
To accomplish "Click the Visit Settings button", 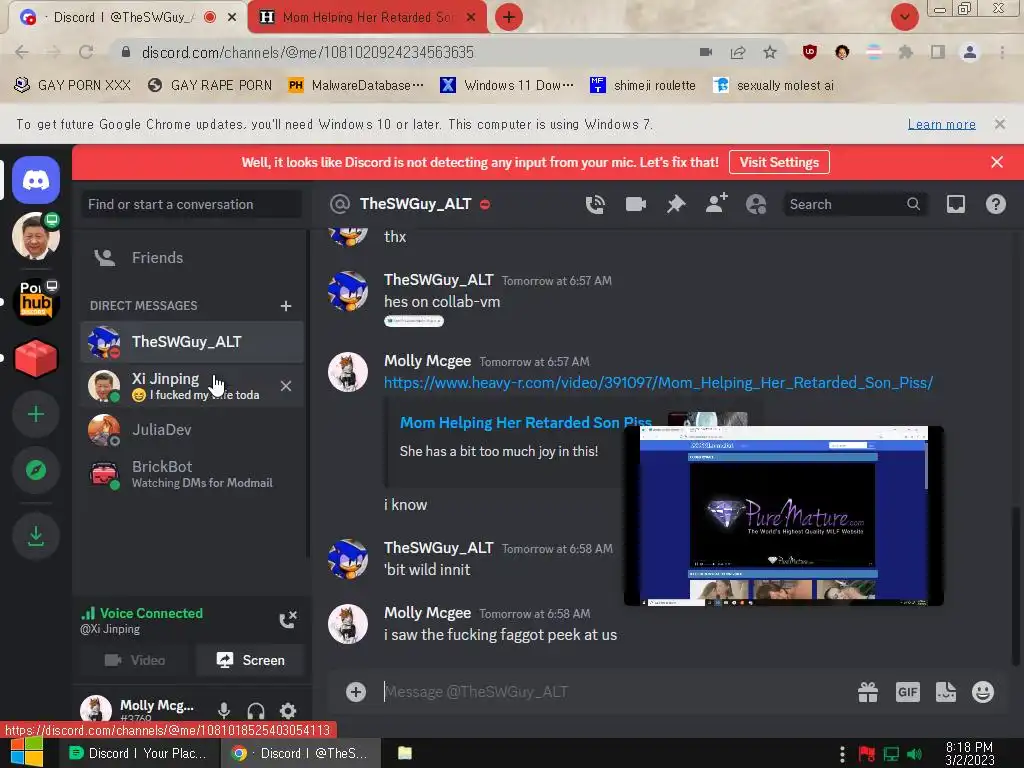I will point(779,163).
